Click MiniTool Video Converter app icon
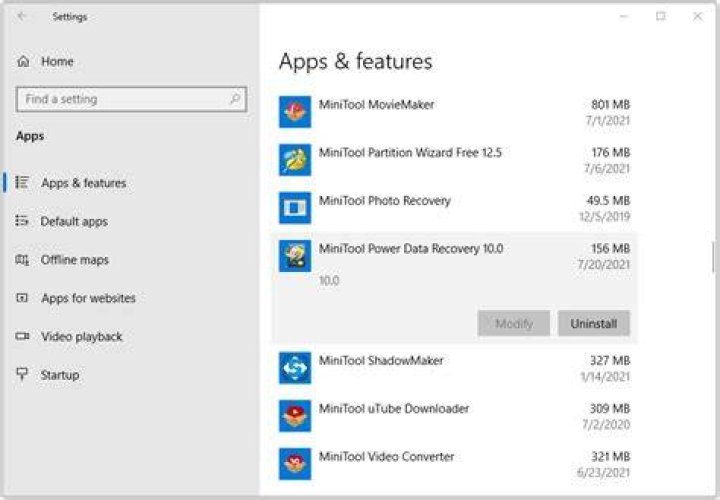Viewport: 720px width, 500px height. [295, 464]
